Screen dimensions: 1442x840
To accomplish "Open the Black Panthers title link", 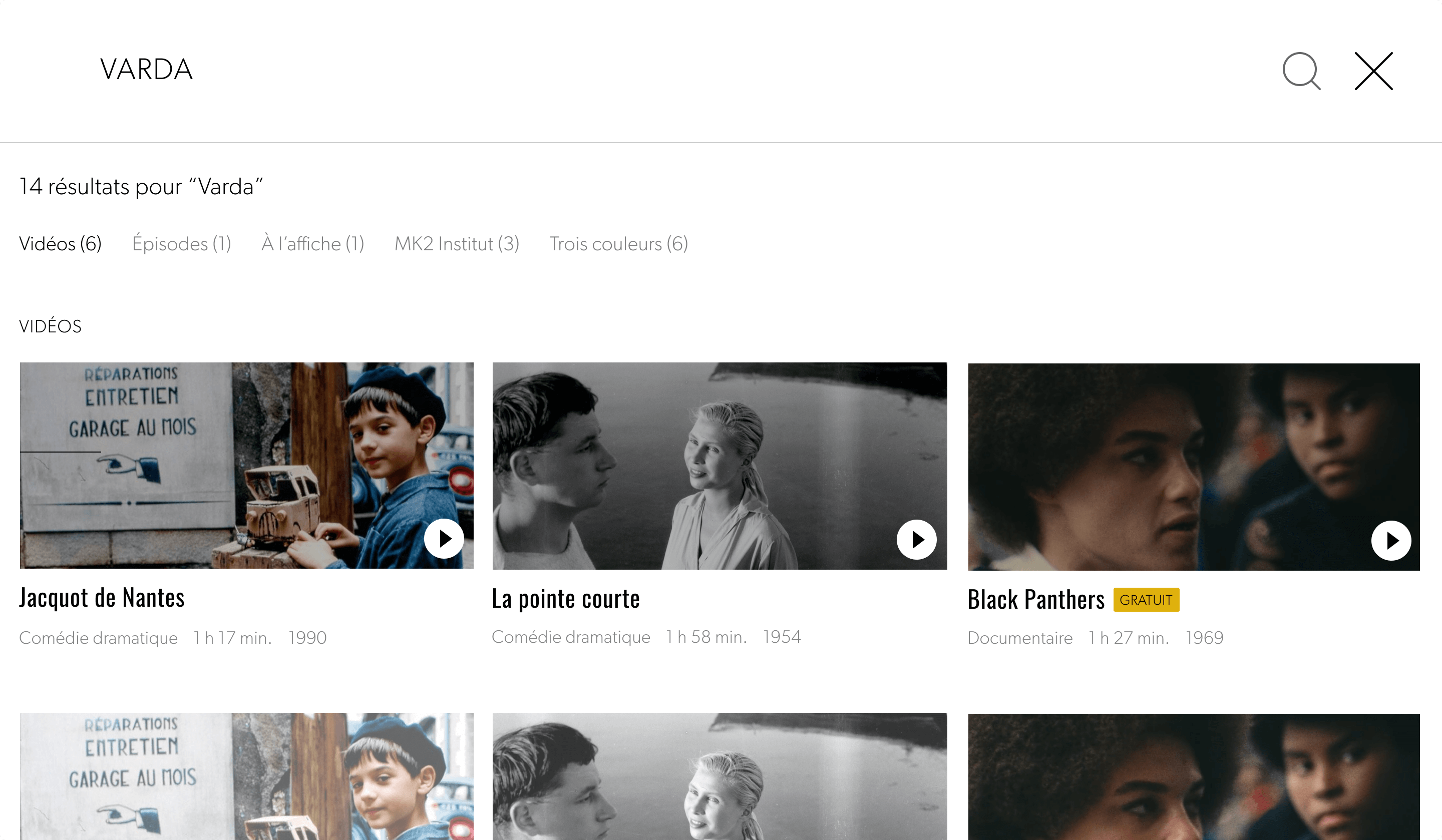I will (x=1036, y=600).
